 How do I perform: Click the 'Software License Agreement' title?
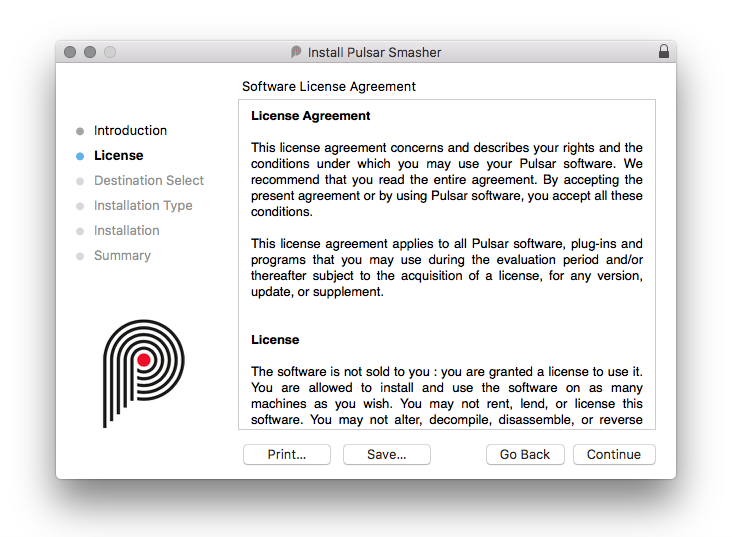(x=329, y=87)
